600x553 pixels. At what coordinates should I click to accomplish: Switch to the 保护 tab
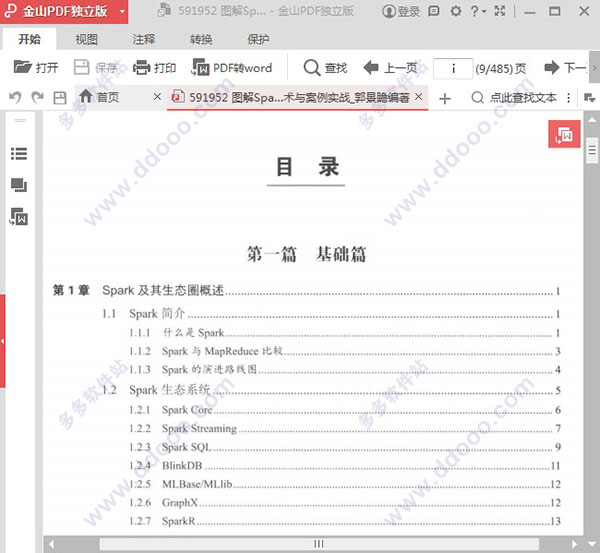(x=258, y=39)
